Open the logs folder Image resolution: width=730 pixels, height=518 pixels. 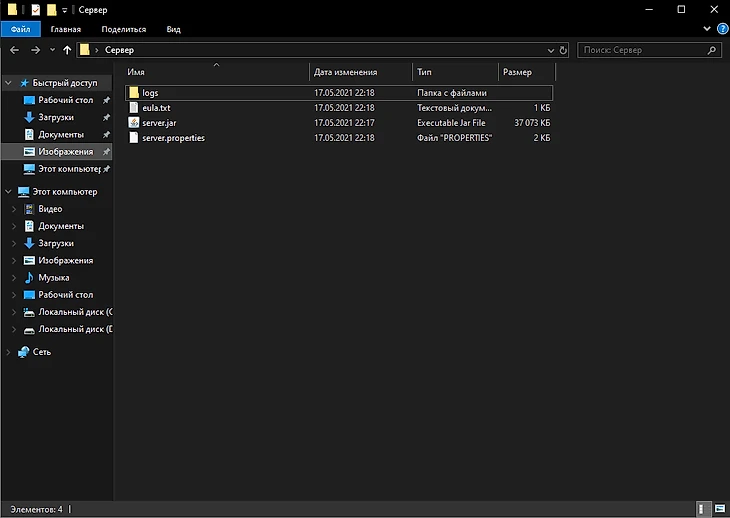pos(150,93)
